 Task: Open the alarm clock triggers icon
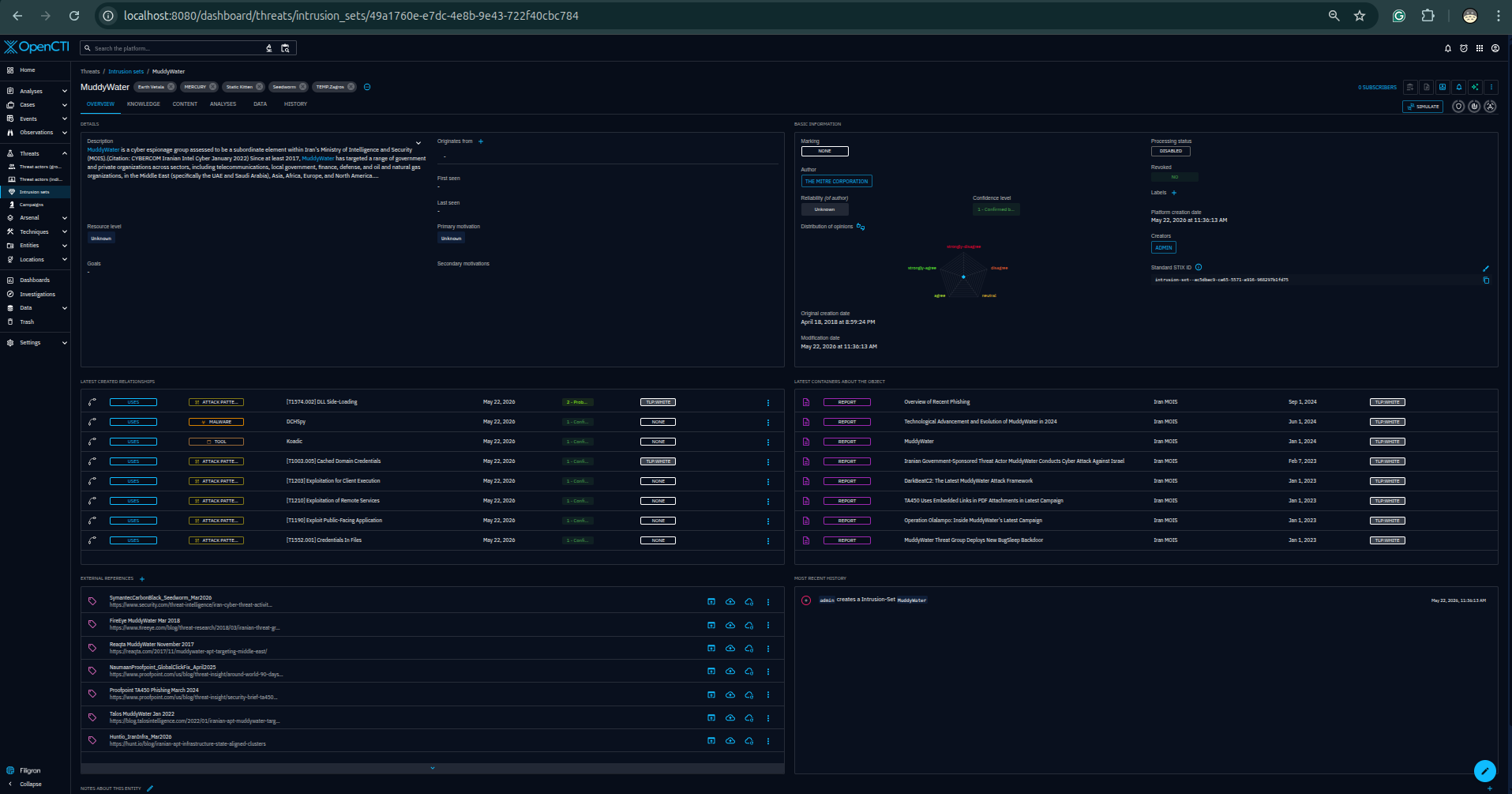1464,48
